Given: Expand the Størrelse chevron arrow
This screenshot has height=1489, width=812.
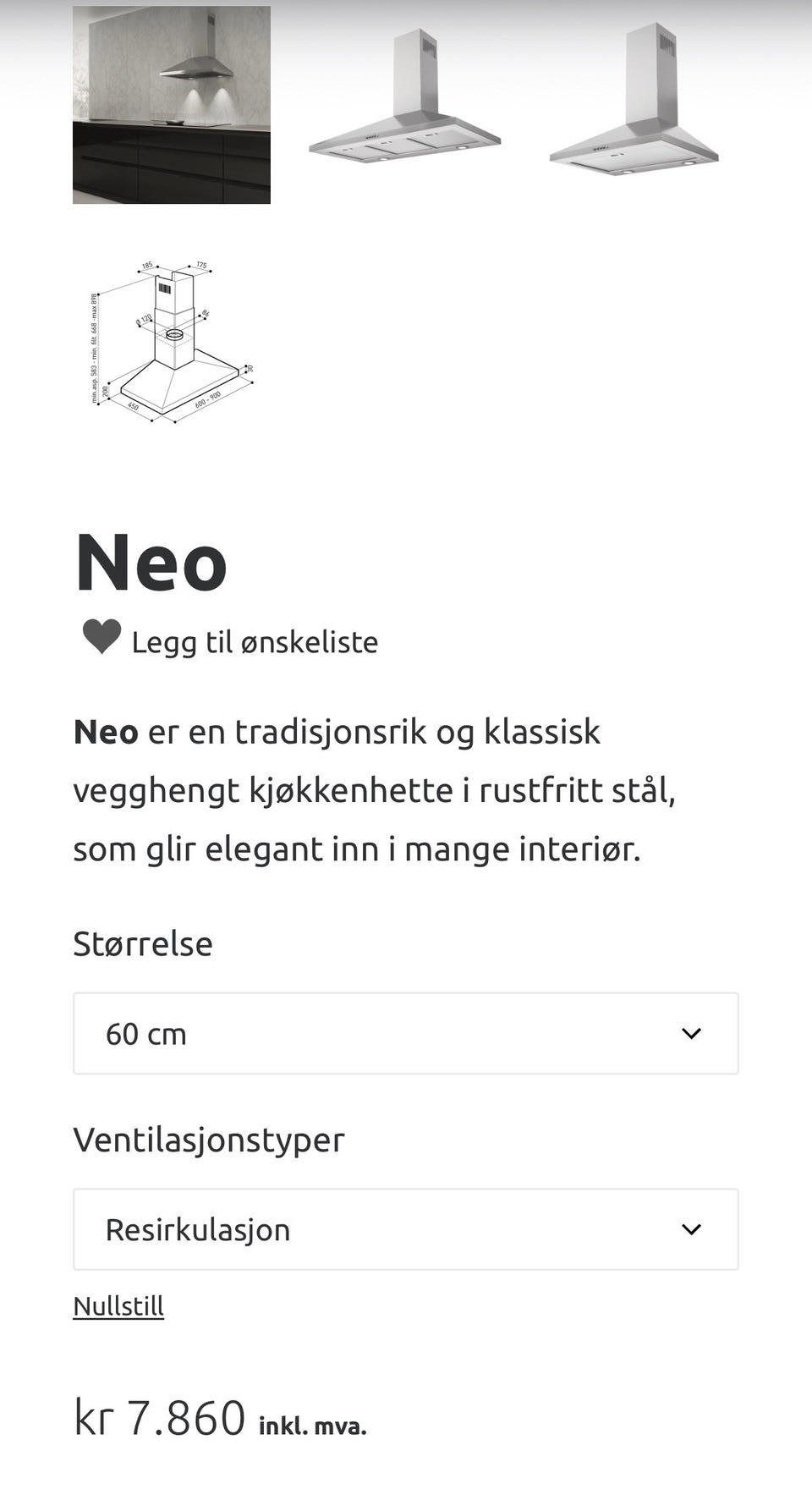Looking at the screenshot, I should point(691,1033).
